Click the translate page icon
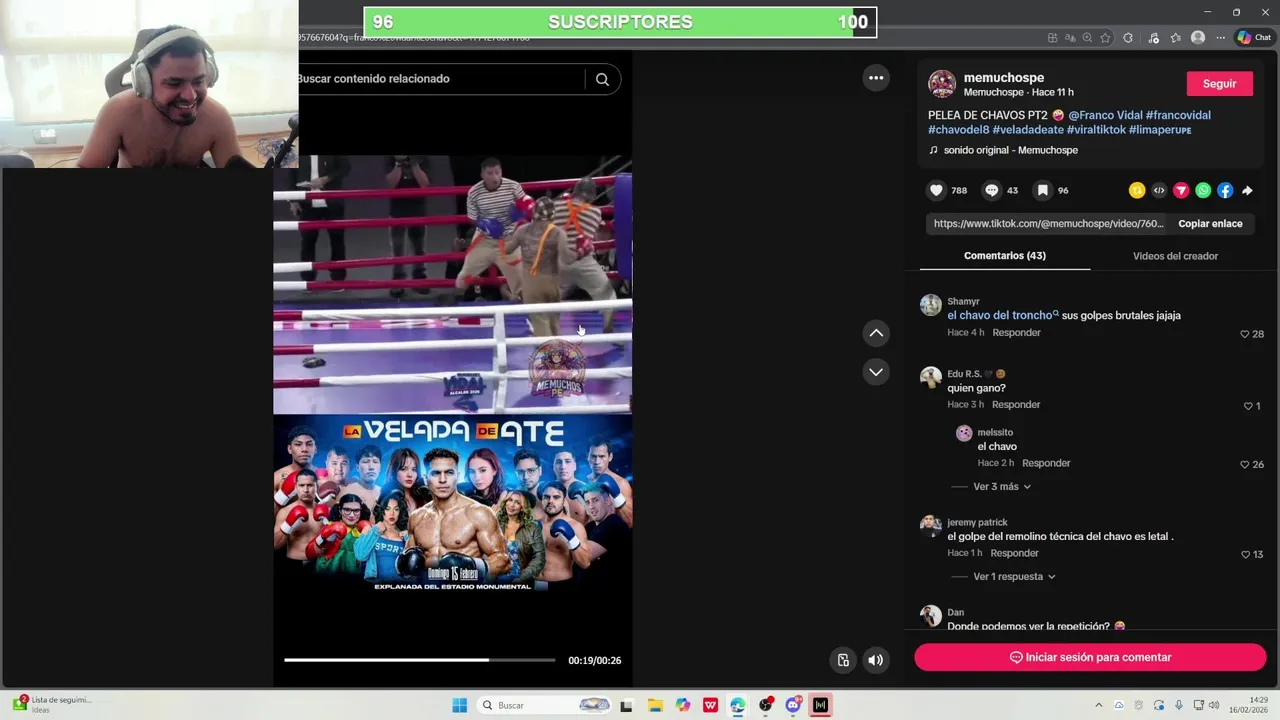The image size is (1280, 720). coord(1070,38)
